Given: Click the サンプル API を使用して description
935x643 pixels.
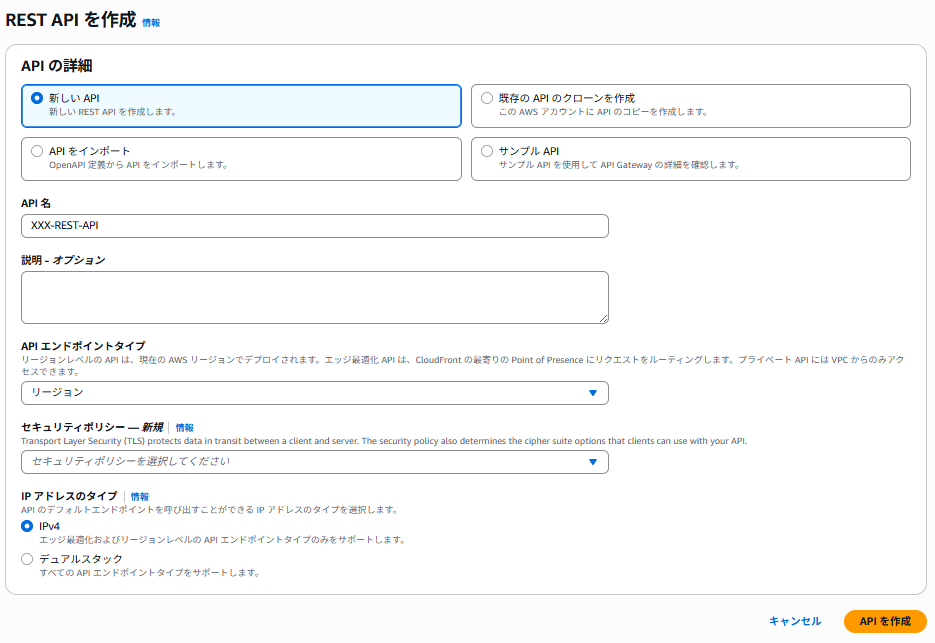Looking at the screenshot, I should tap(619, 165).
